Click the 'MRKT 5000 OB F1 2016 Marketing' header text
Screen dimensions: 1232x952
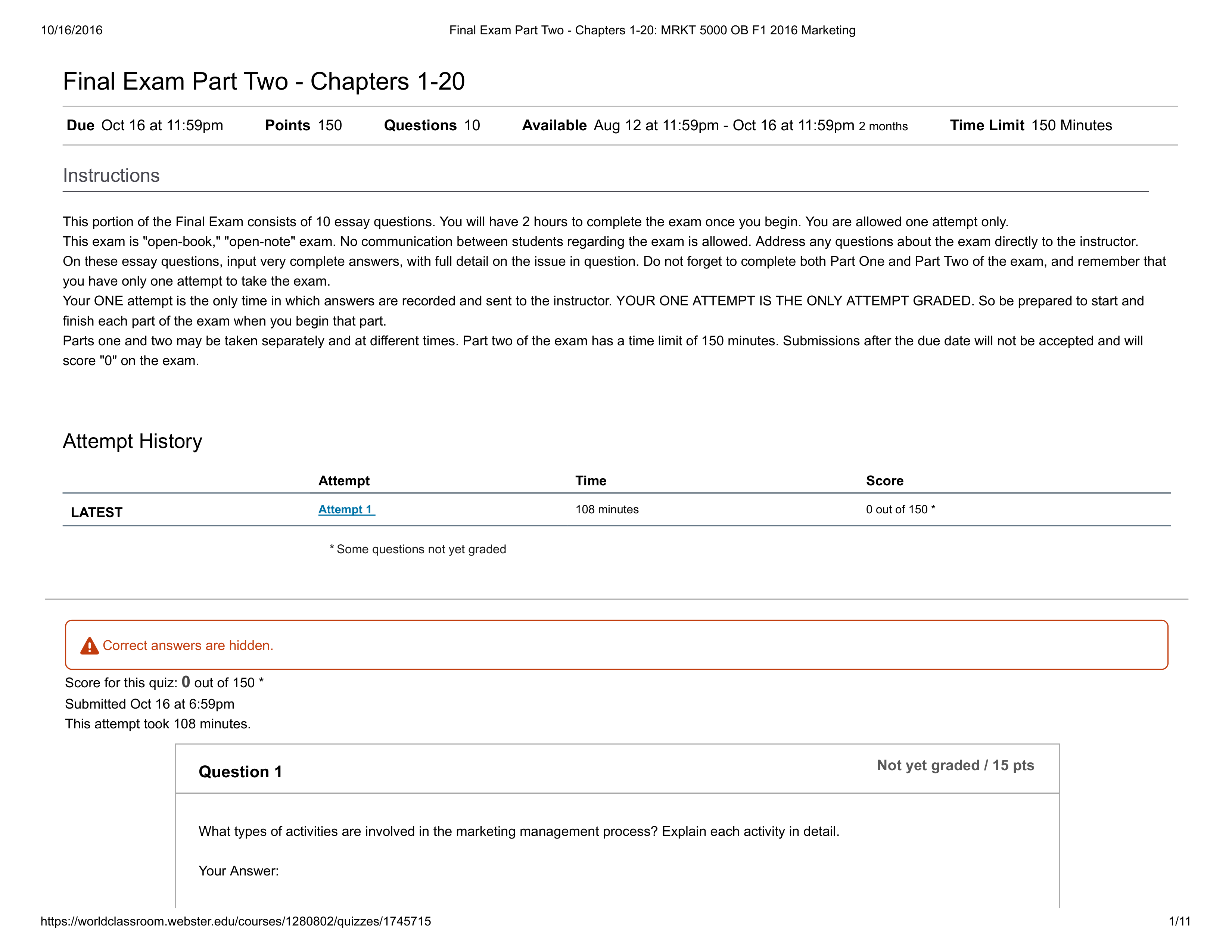(x=758, y=30)
